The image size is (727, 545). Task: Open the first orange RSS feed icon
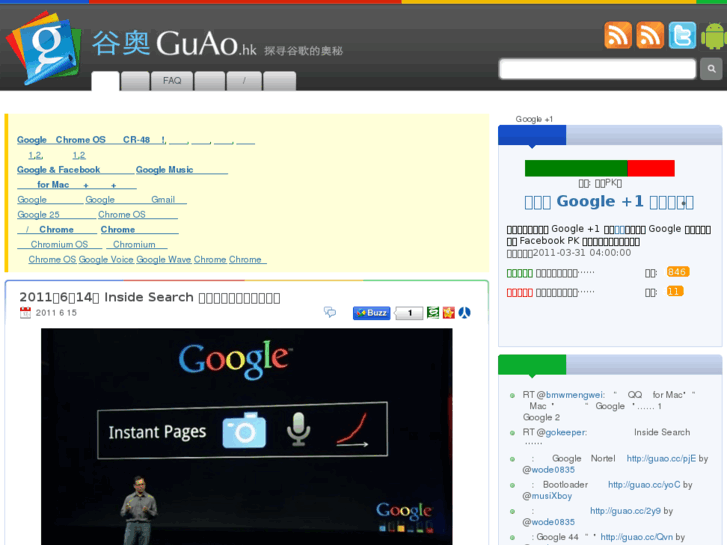(x=618, y=35)
